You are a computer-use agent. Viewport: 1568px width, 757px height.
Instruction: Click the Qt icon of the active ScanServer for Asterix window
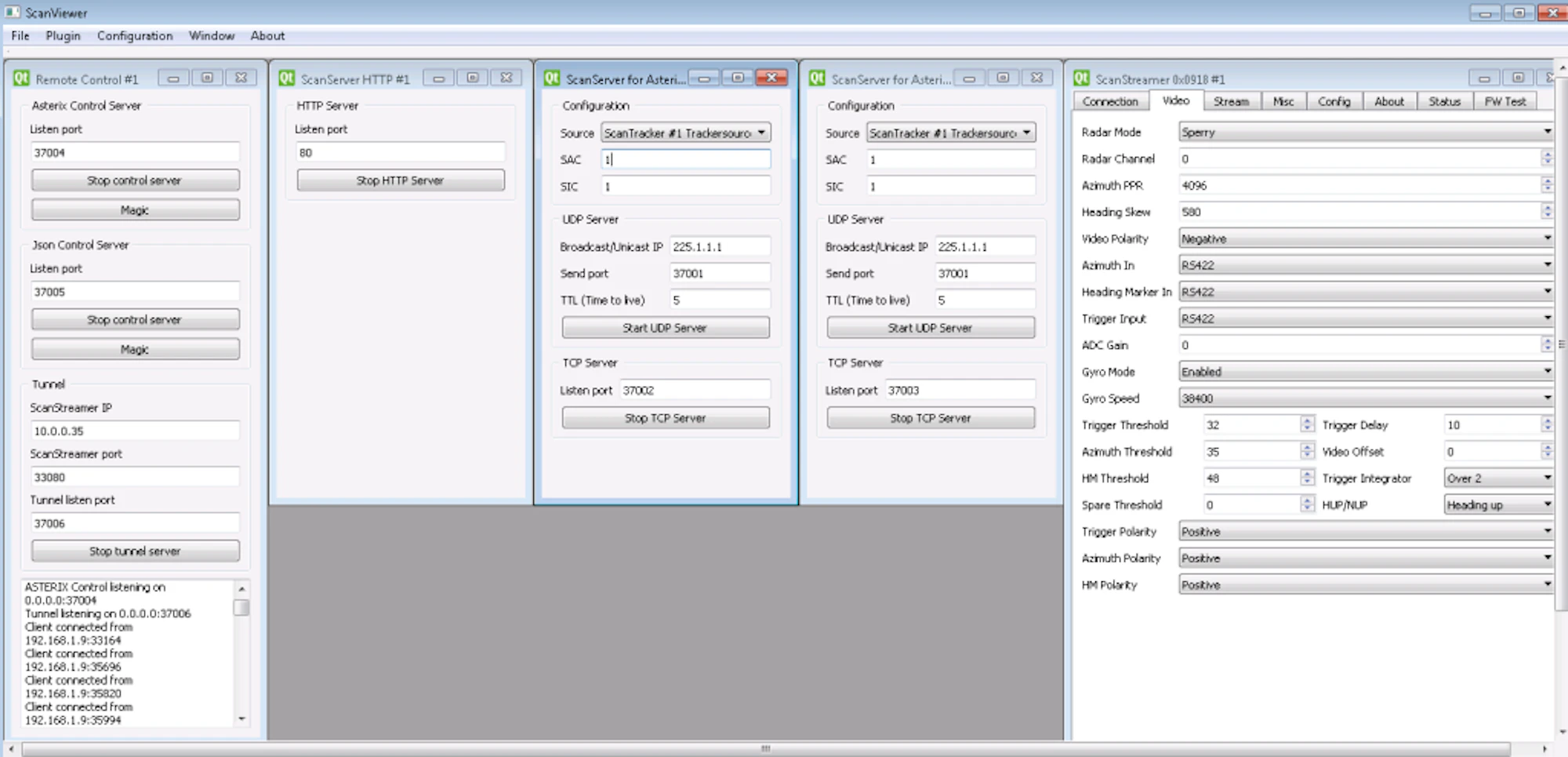[x=553, y=78]
